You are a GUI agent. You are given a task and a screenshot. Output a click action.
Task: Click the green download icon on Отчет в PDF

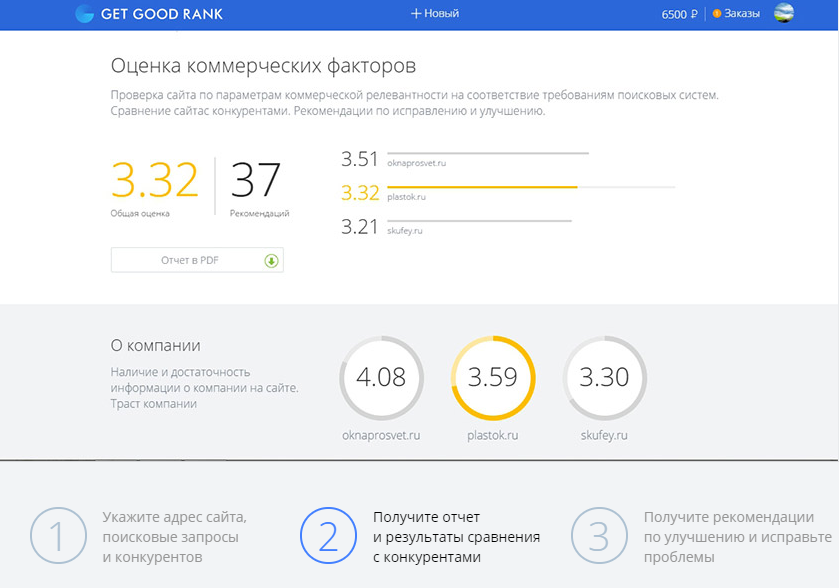[x=268, y=259]
